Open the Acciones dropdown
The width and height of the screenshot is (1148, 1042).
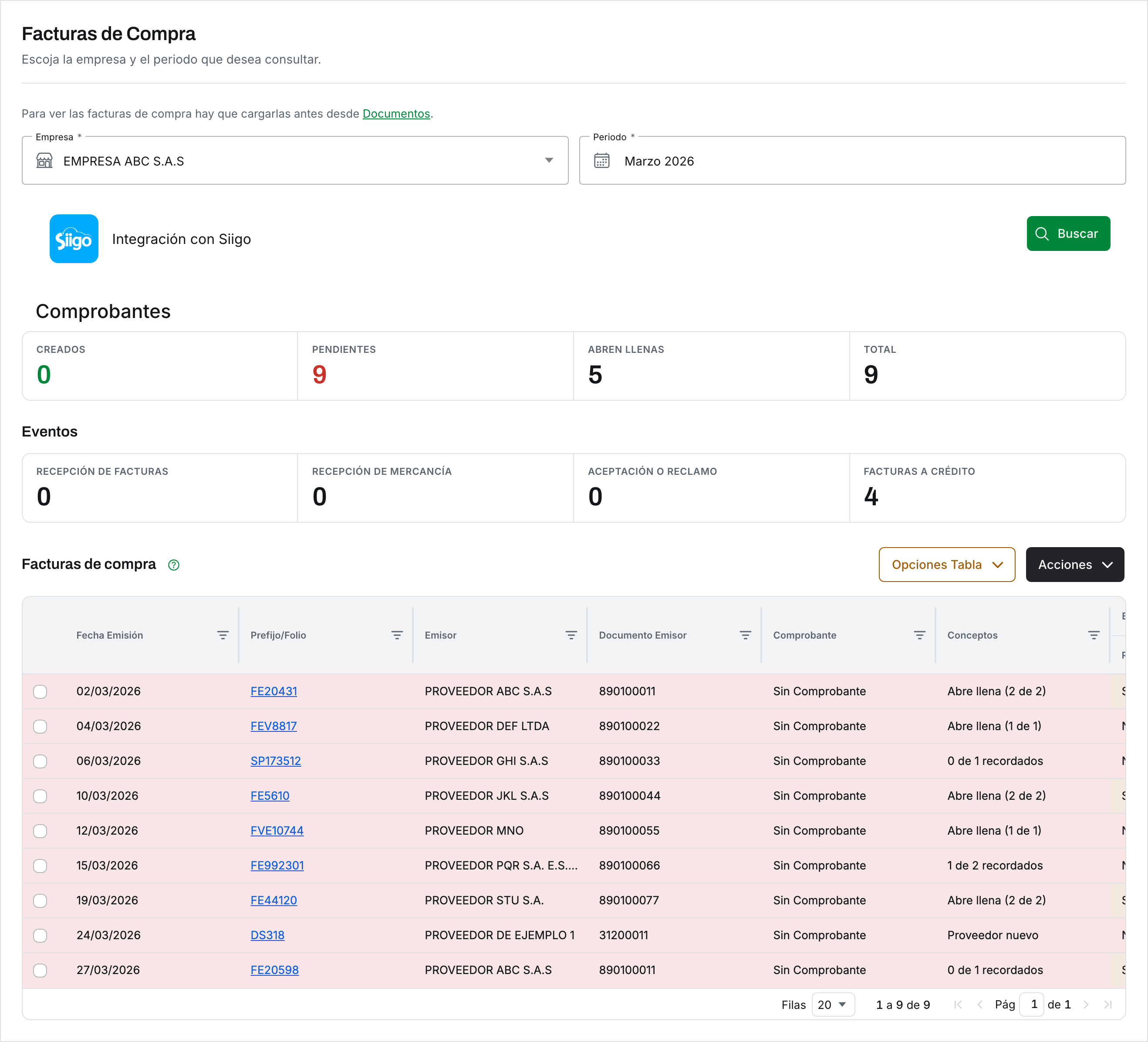[1074, 565]
